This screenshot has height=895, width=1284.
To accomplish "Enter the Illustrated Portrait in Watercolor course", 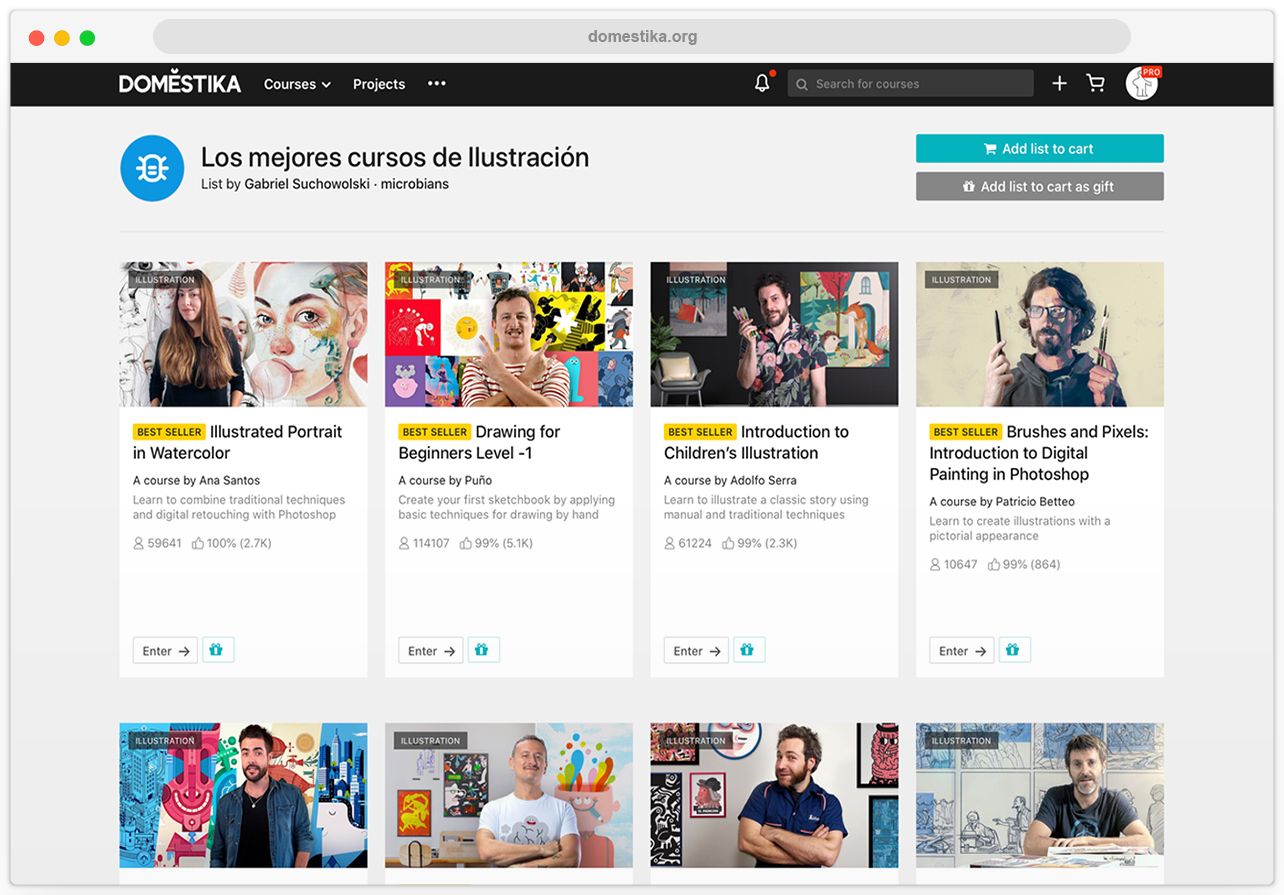I will click(166, 651).
